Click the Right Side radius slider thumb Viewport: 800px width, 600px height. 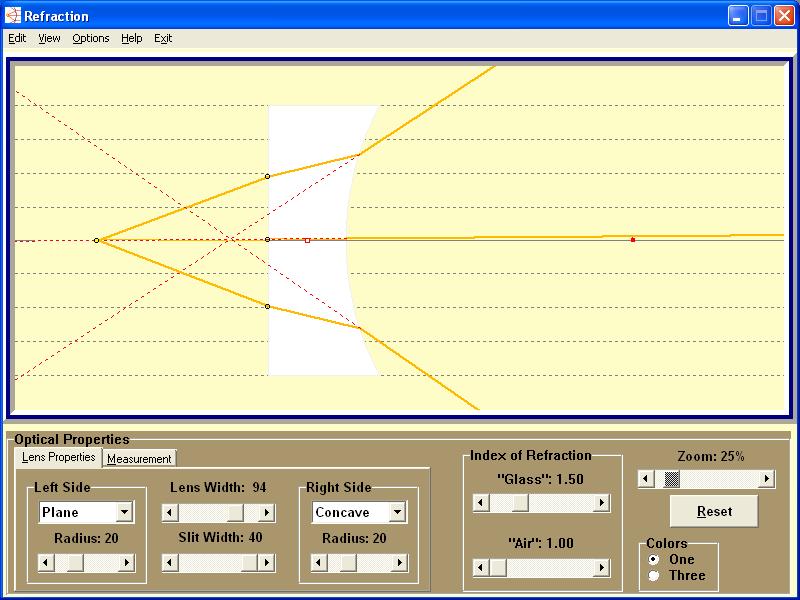click(348, 563)
